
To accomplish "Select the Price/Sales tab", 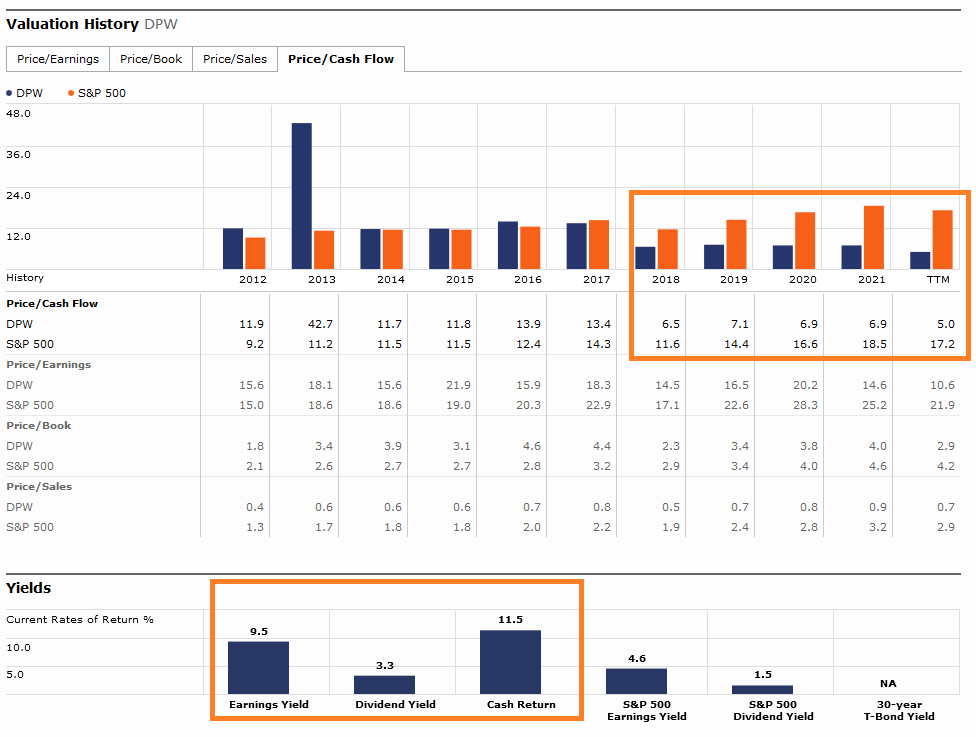I will [235, 59].
